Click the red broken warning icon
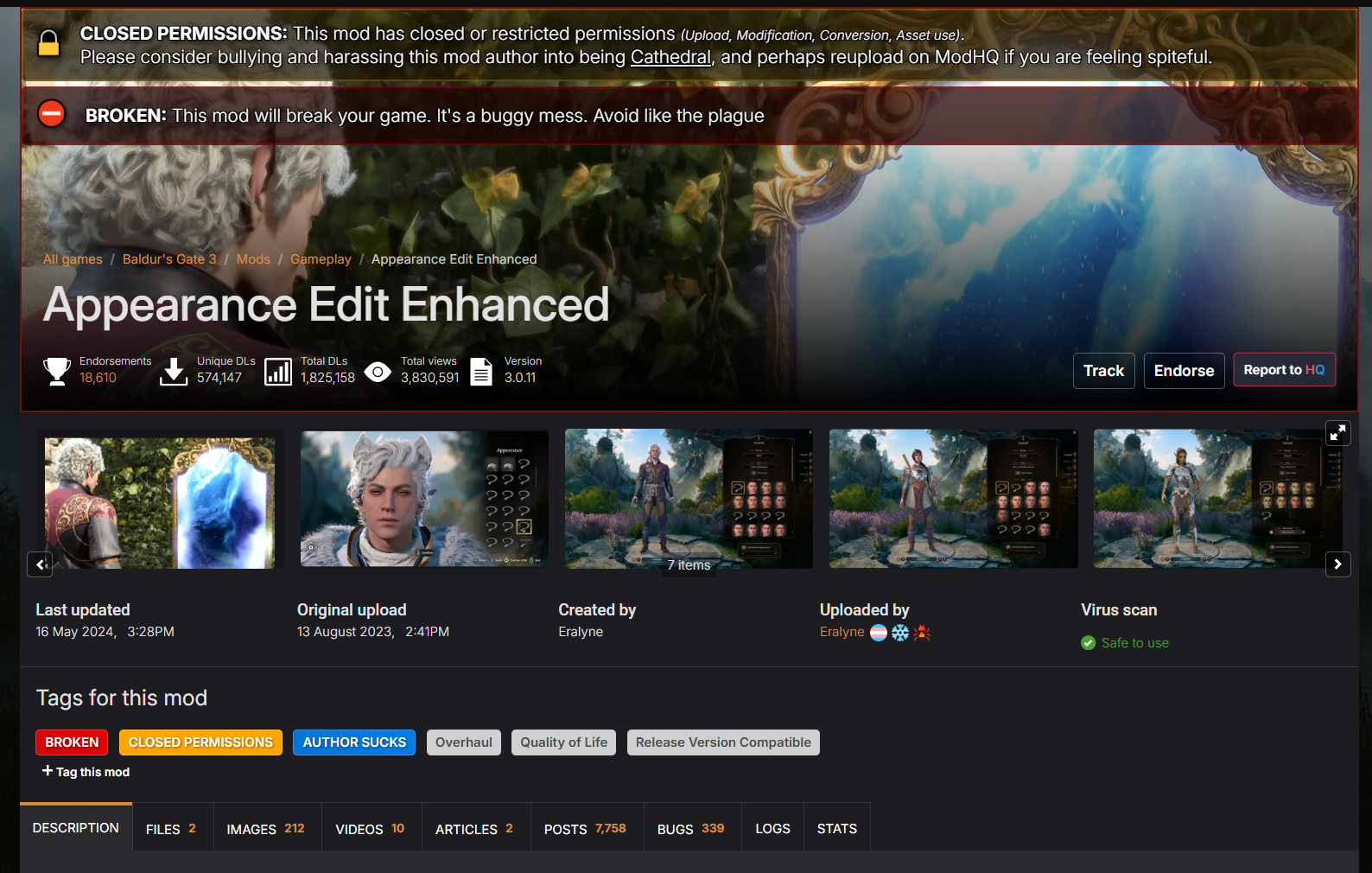1372x873 pixels. coord(52,113)
